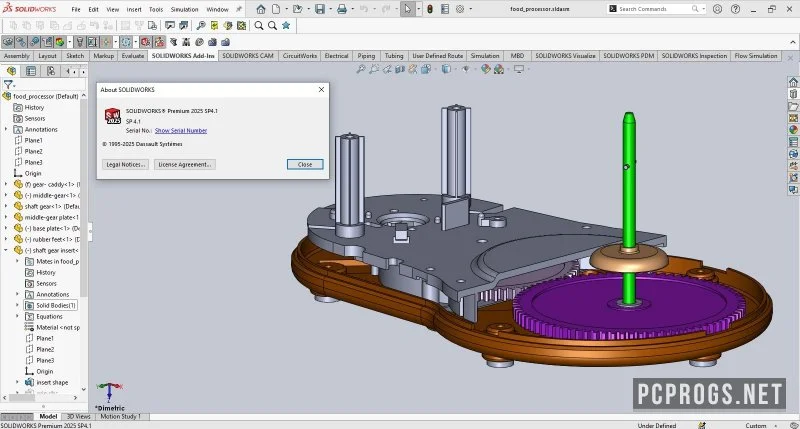800x429 pixels.
Task: Create a new document with the New icon
Action: [276, 9]
